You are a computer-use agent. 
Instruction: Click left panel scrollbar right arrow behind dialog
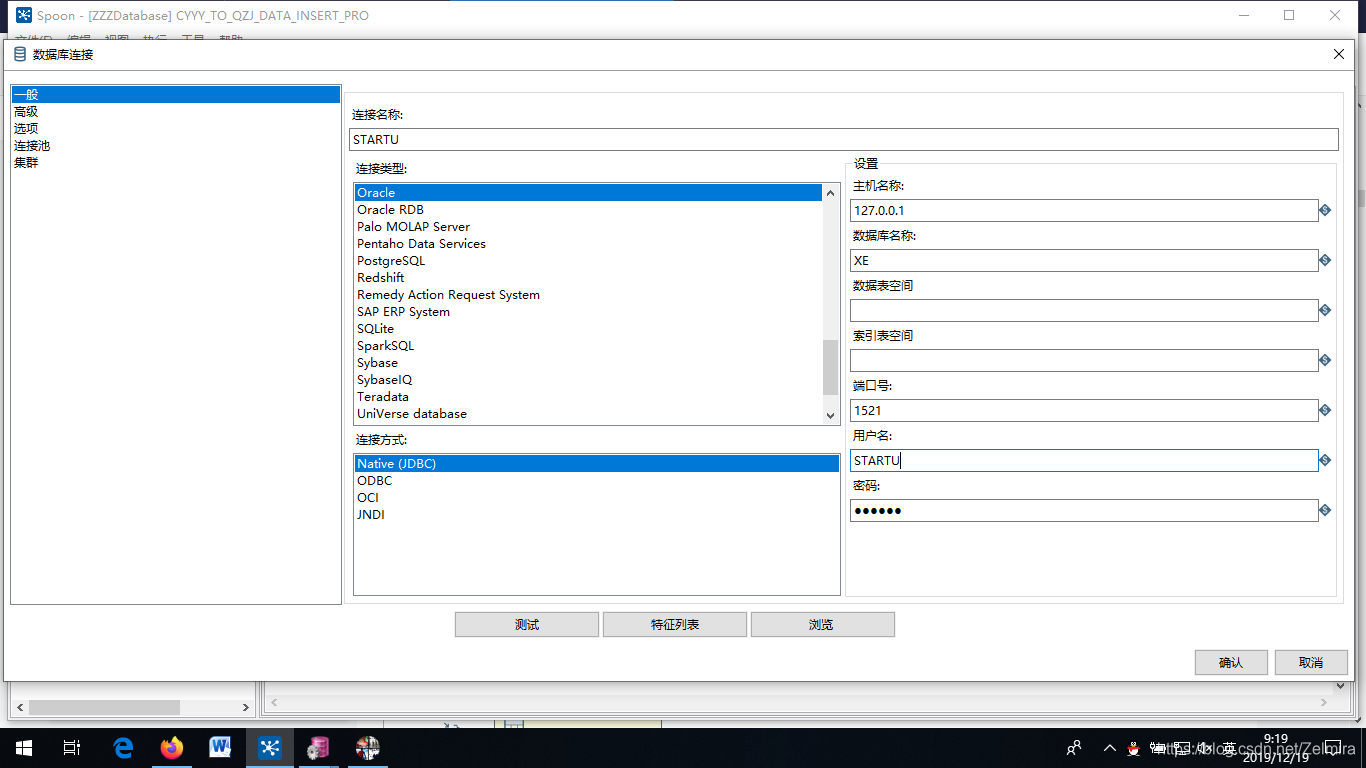(x=246, y=707)
